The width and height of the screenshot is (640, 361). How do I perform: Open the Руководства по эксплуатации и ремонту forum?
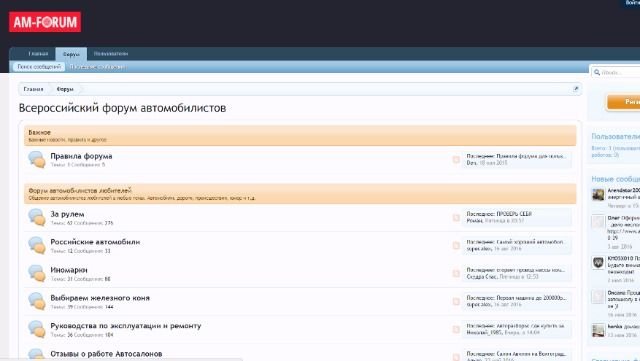pos(126,326)
